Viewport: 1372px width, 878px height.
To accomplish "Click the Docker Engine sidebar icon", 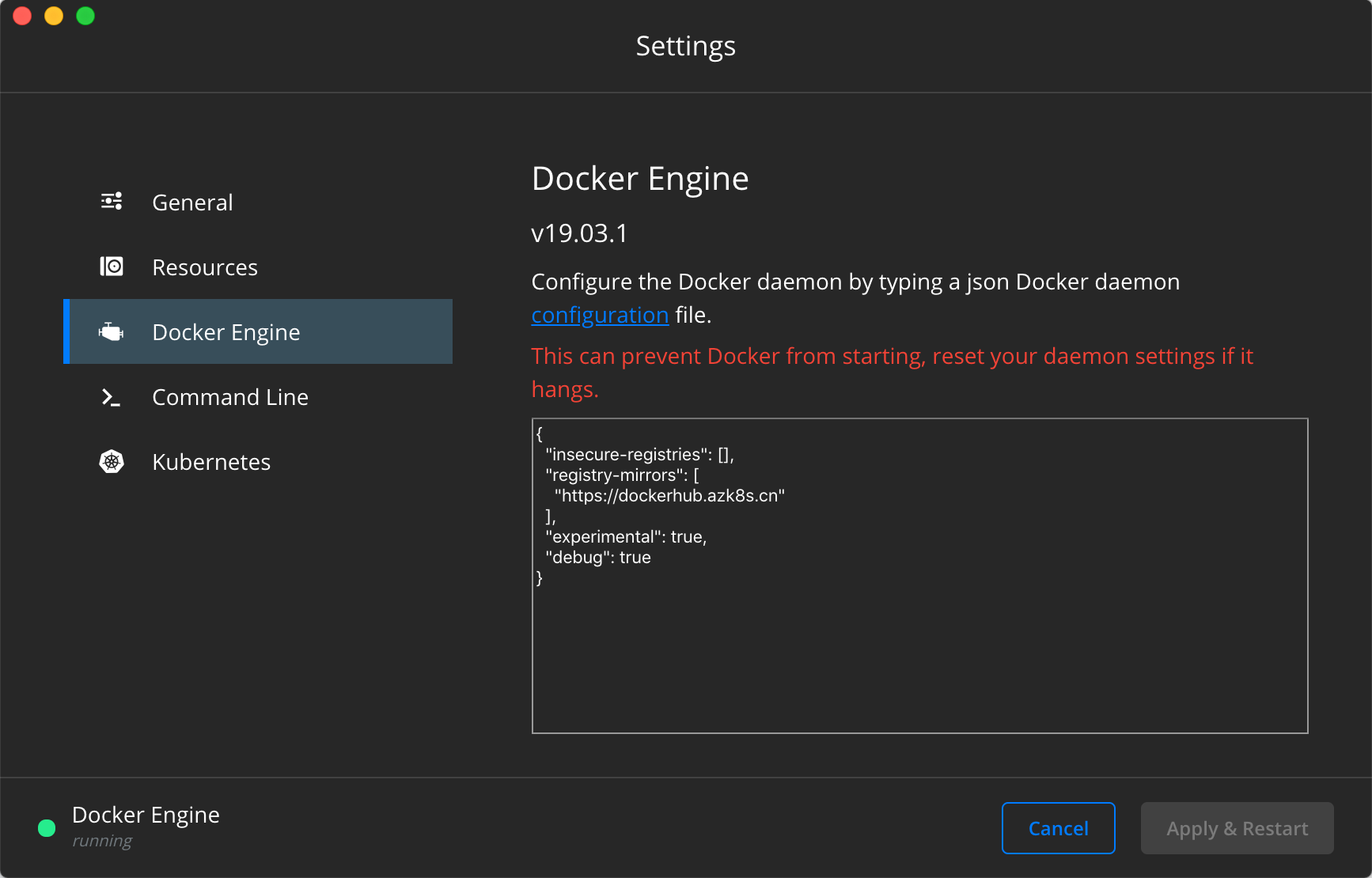I will (112, 332).
